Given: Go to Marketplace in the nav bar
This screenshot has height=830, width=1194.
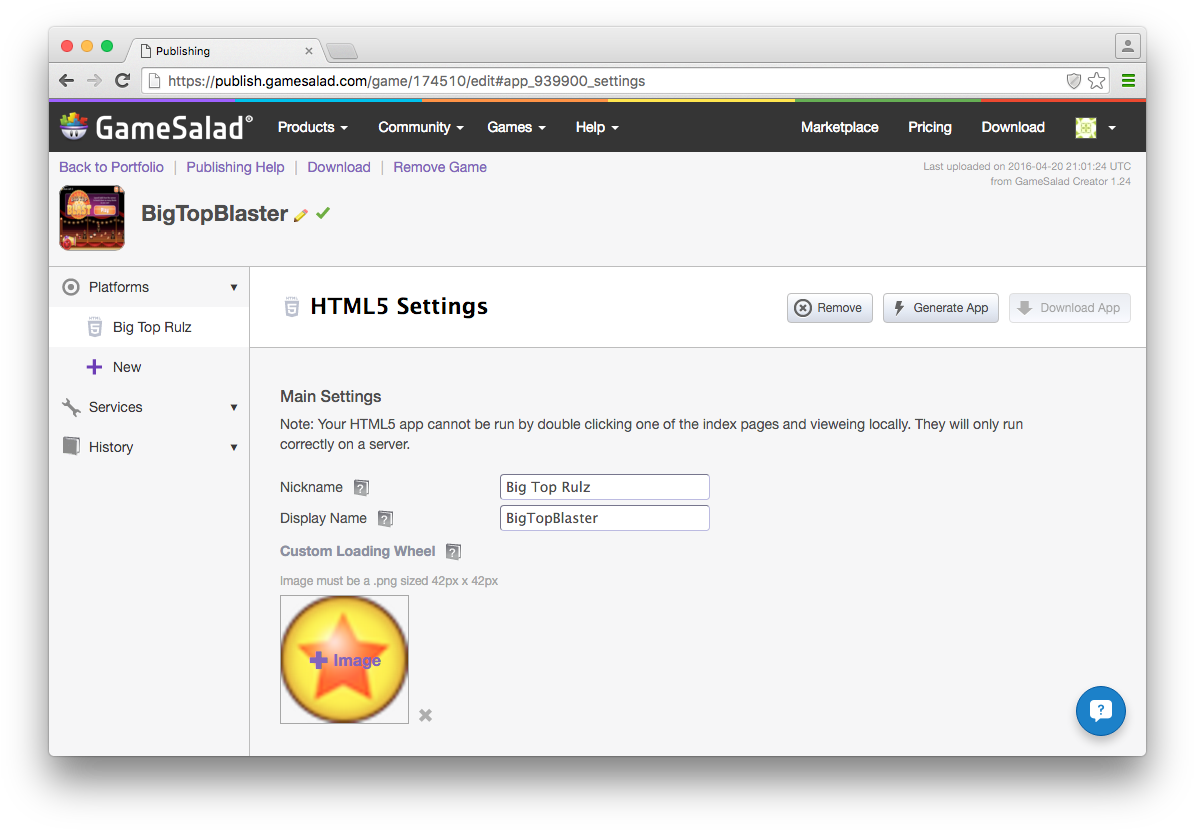Looking at the screenshot, I should click(x=839, y=127).
